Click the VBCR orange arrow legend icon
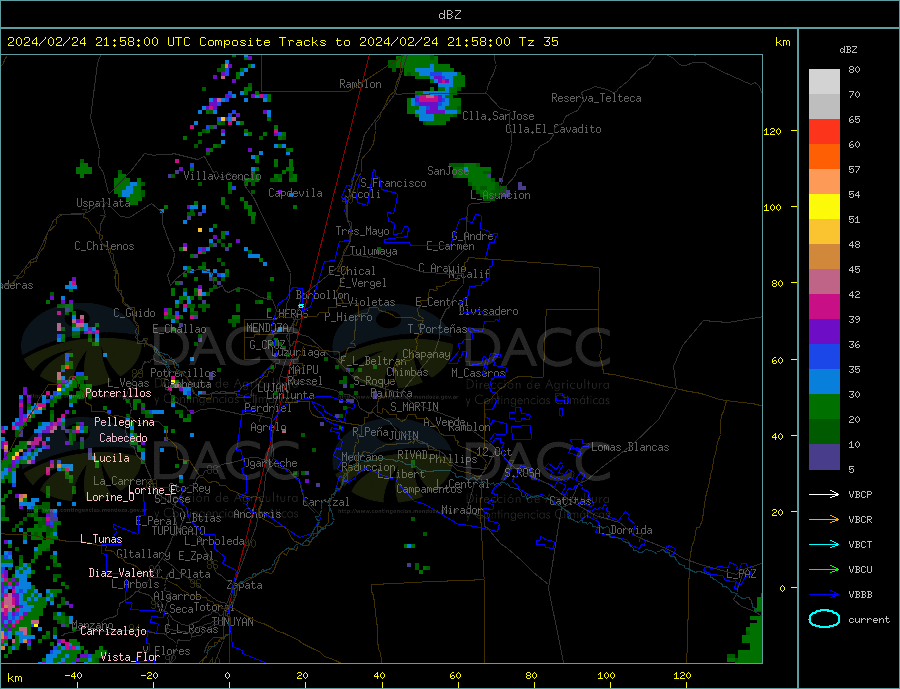This screenshot has width=900, height=689. click(x=824, y=519)
